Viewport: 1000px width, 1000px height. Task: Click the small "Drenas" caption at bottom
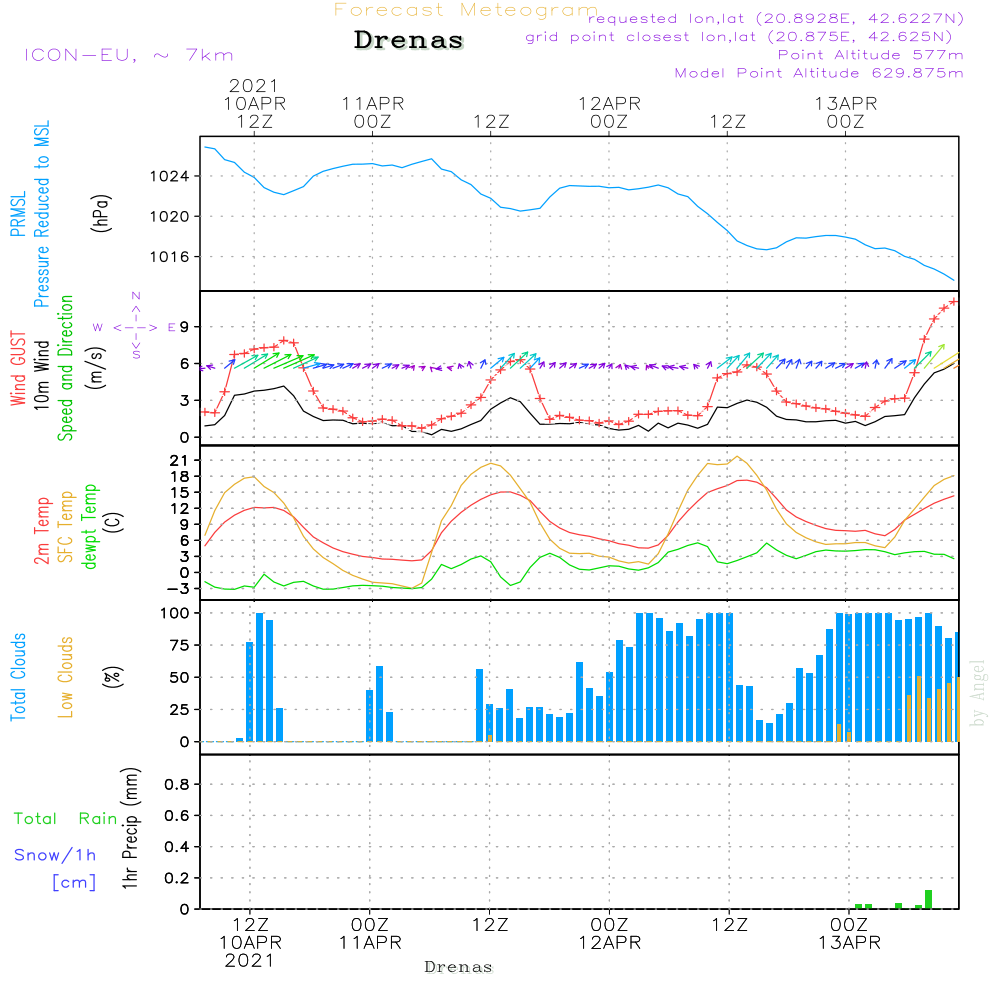(459, 967)
